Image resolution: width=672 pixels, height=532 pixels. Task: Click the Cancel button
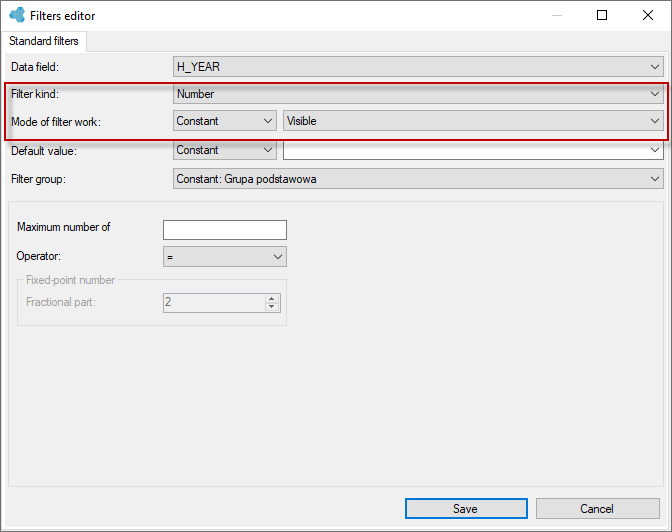point(597,508)
